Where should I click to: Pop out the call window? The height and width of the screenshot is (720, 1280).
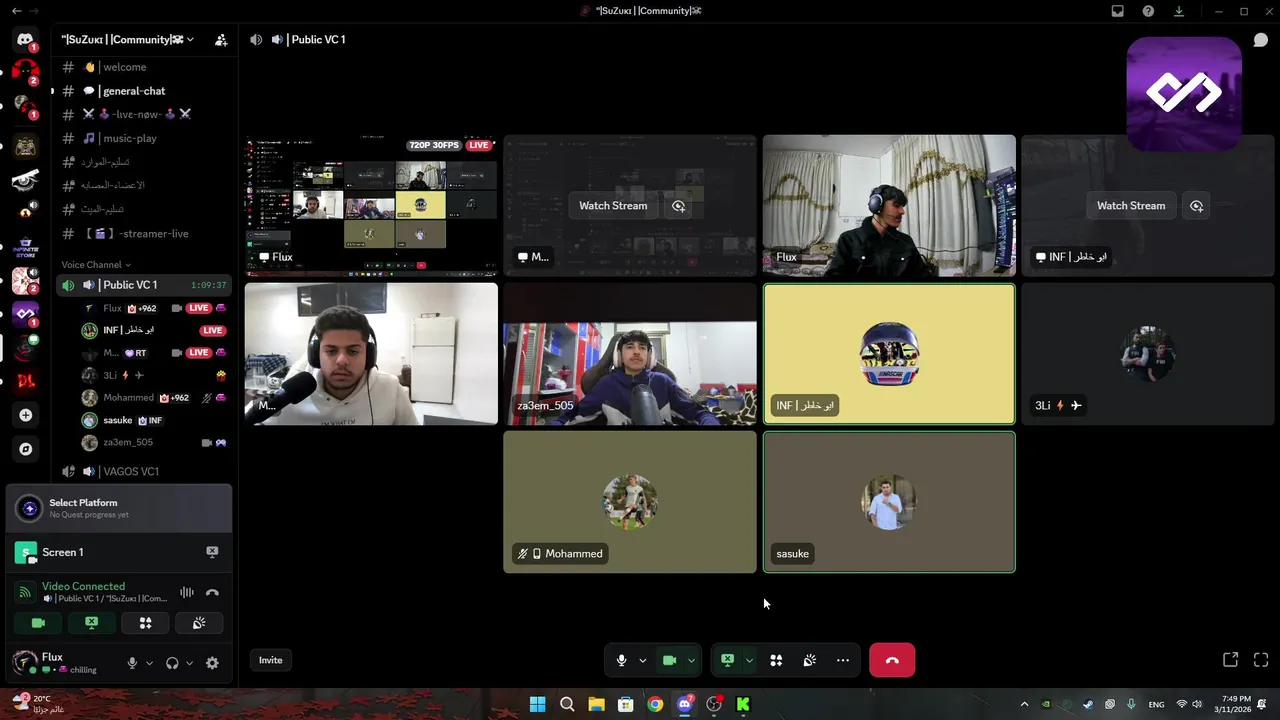click(1231, 660)
